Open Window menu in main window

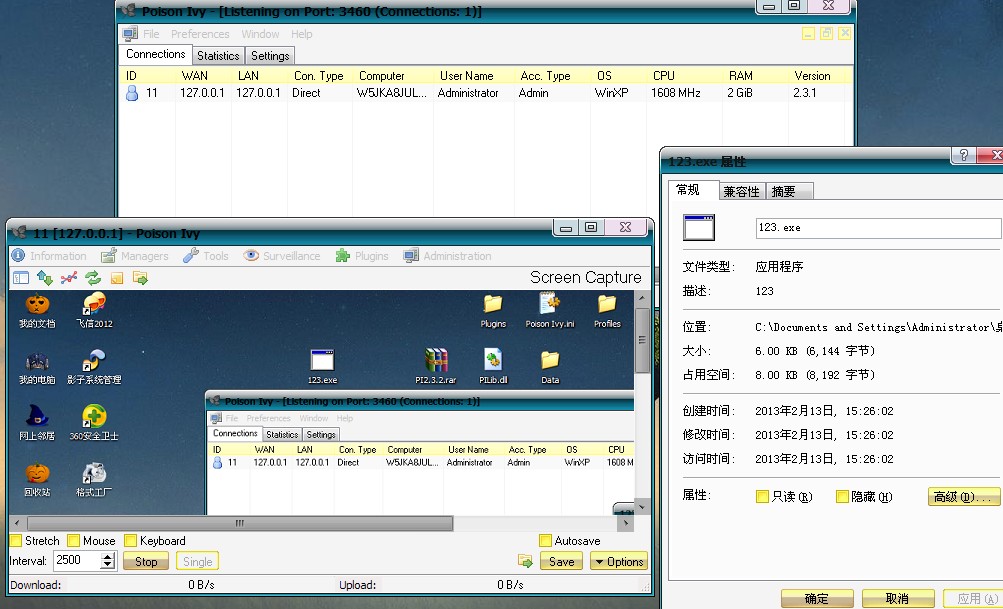click(260, 34)
